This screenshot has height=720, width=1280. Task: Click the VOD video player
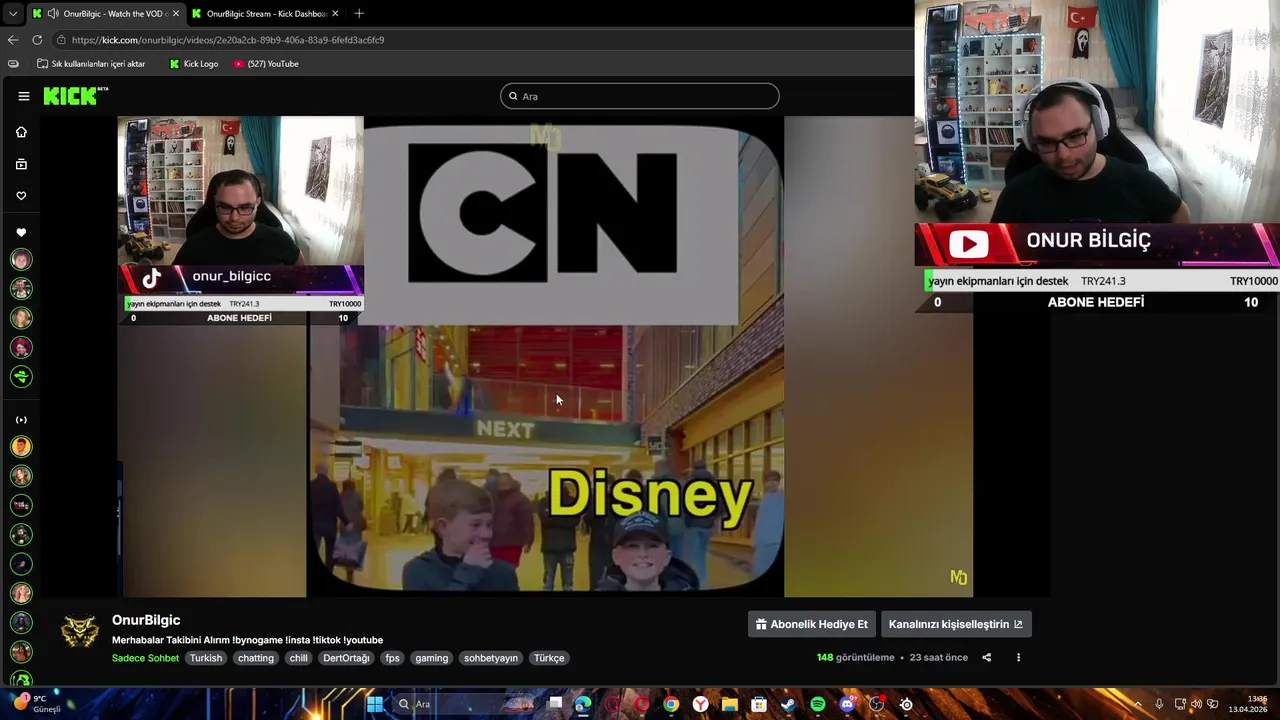coord(545,357)
